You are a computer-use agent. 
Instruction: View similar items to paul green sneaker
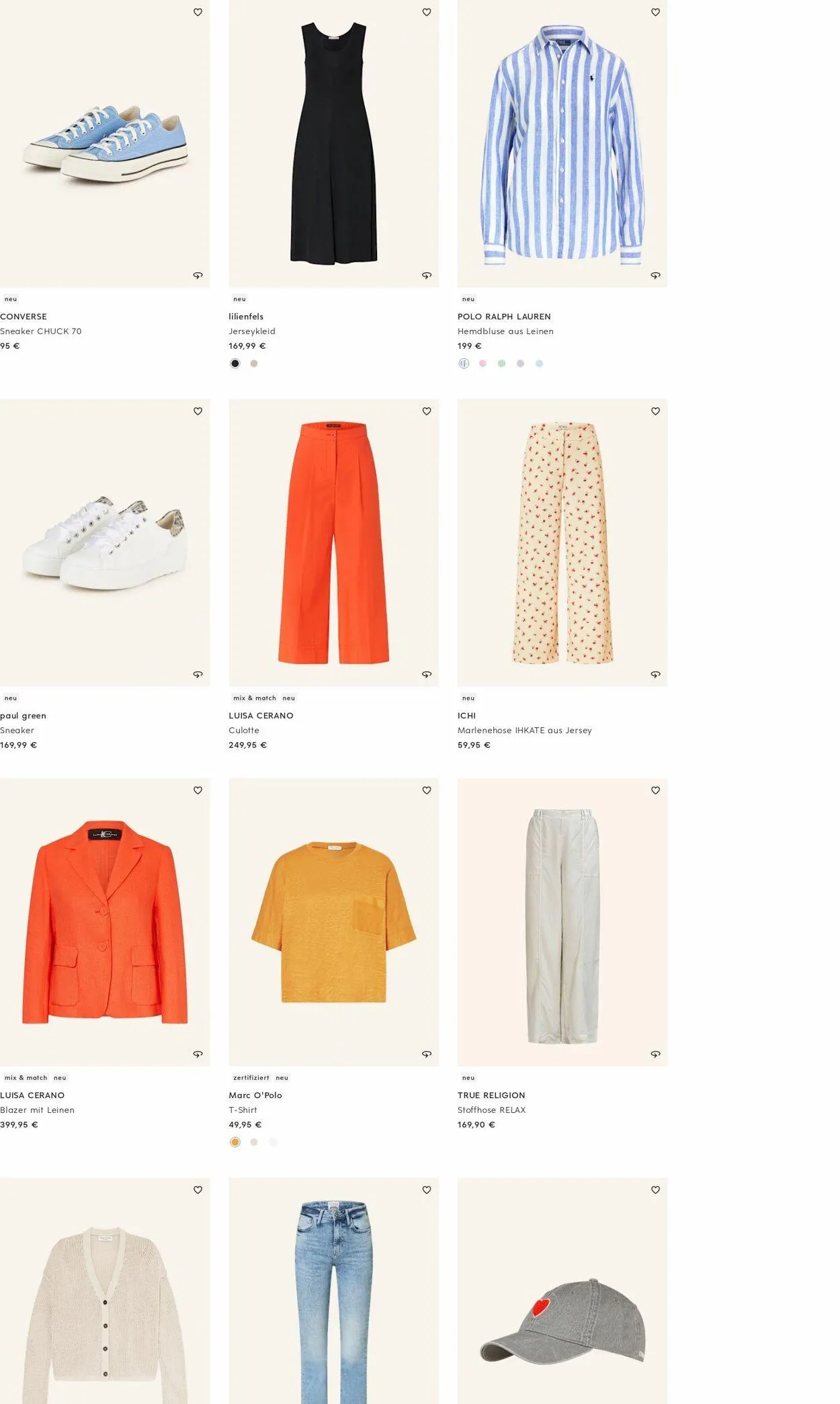tap(198, 674)
